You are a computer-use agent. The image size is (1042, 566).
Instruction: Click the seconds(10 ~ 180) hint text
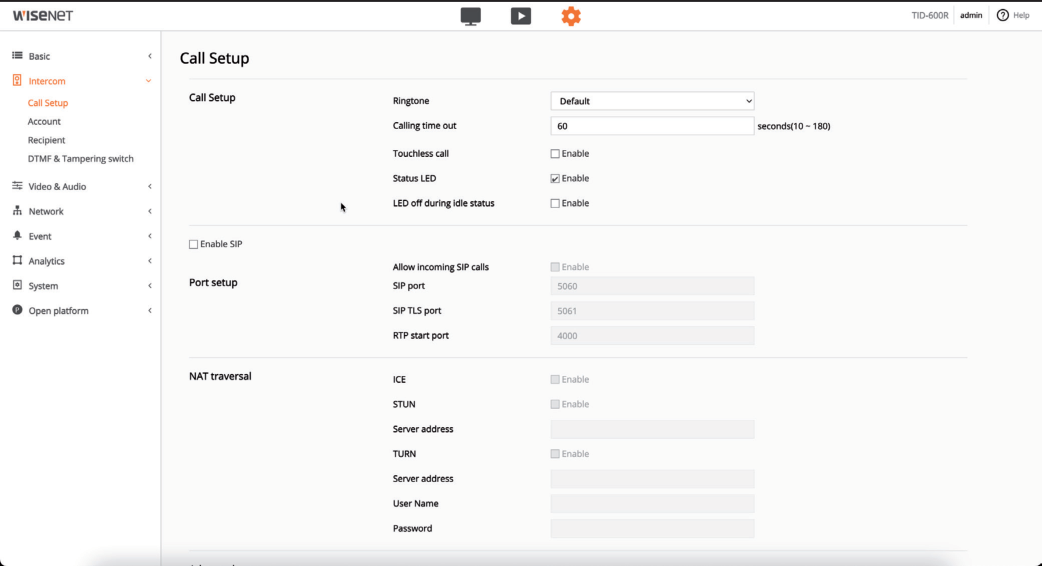(793, 126)
